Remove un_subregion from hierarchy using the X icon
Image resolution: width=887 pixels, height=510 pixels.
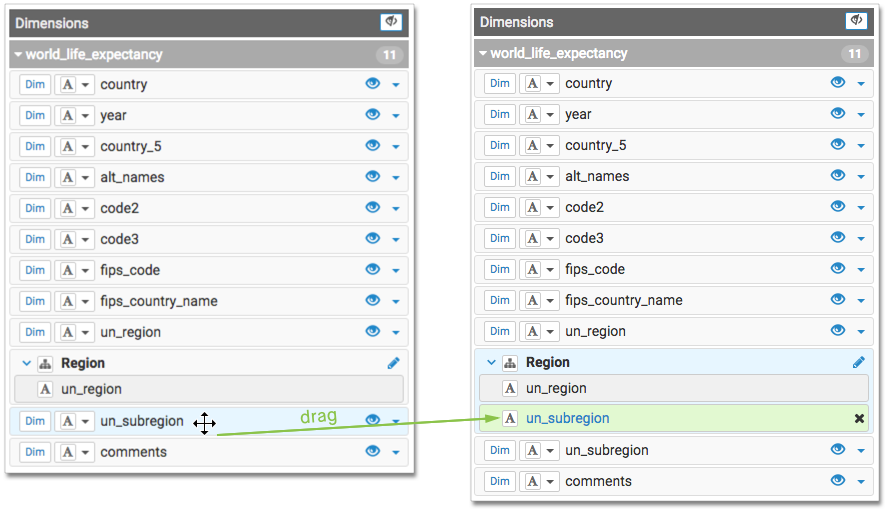coord(859,418)
